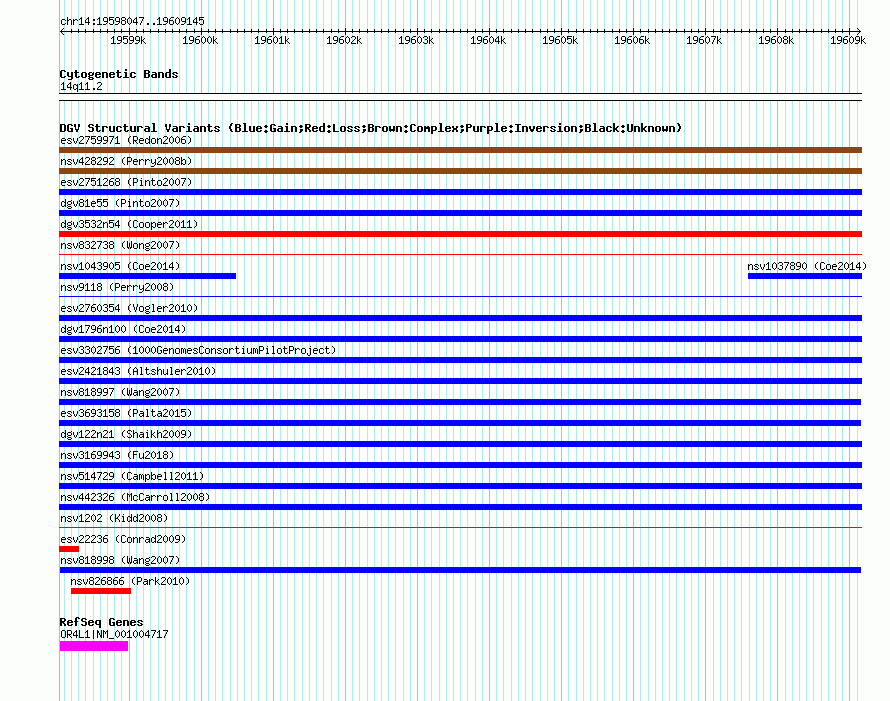Click the nsv818998 blue gain bar
Image resolution: width=890 pixels, height=701 pixels.
tap(460, 570)
